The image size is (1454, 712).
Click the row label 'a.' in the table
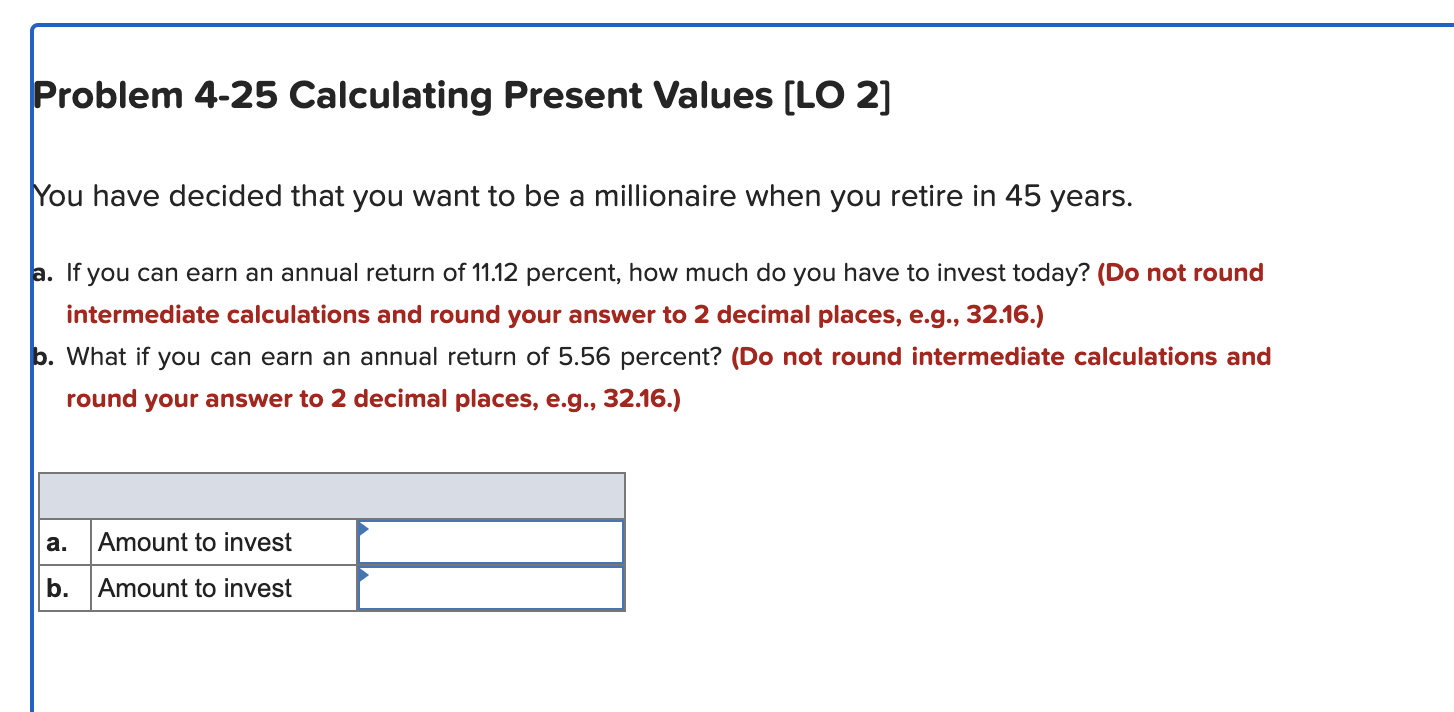[x=57, y=541]
